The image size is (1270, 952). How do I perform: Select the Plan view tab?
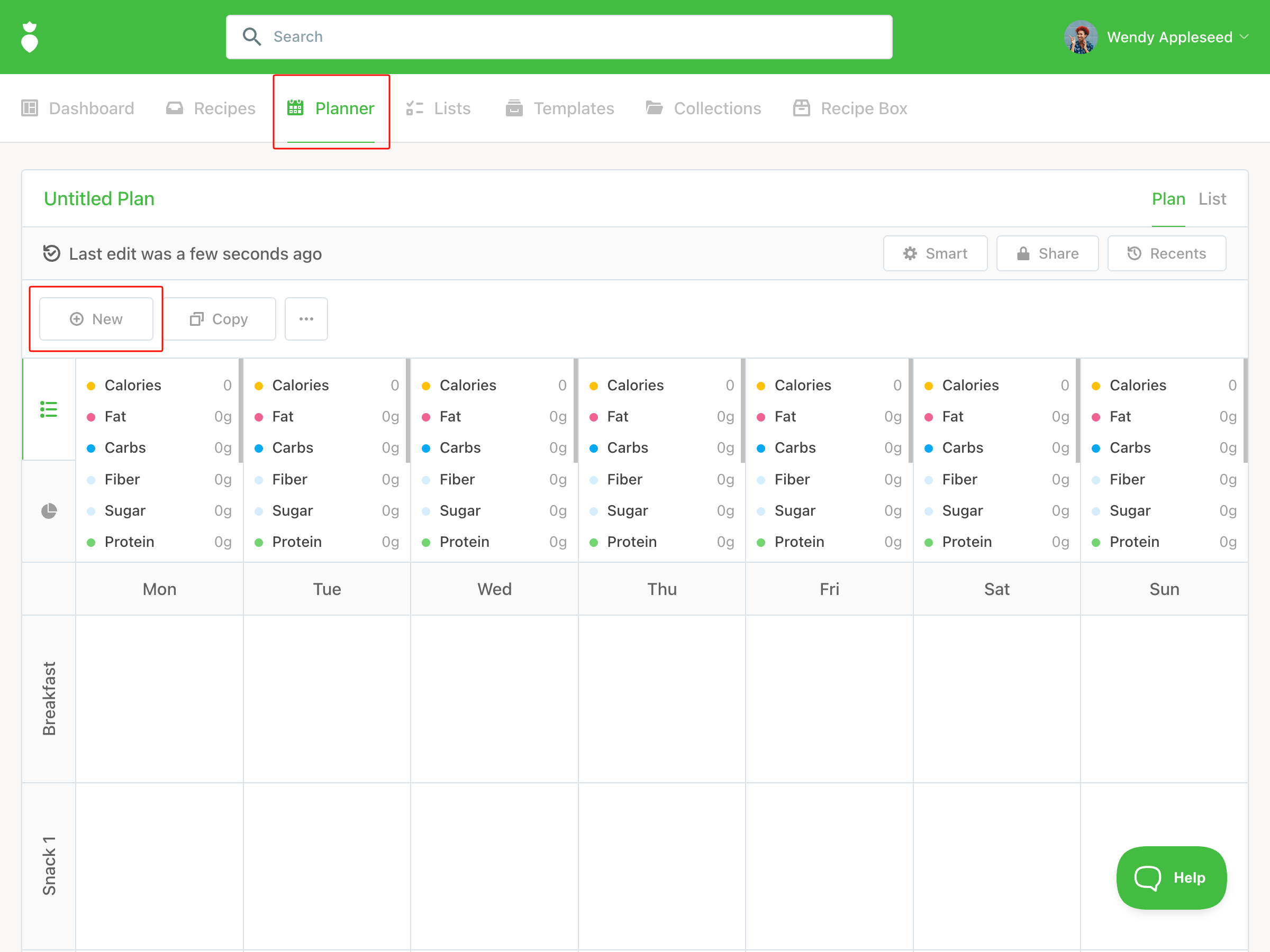click(x=1168, y=198)
